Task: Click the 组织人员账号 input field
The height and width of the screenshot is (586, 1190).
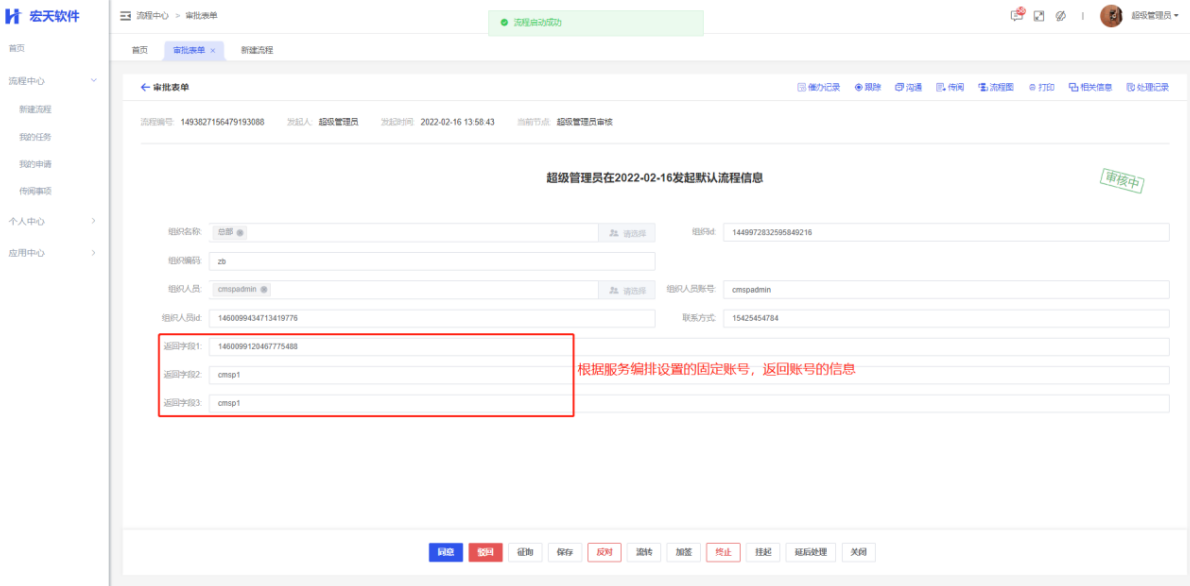Action: pyautogui.click(x=946, y=289)
